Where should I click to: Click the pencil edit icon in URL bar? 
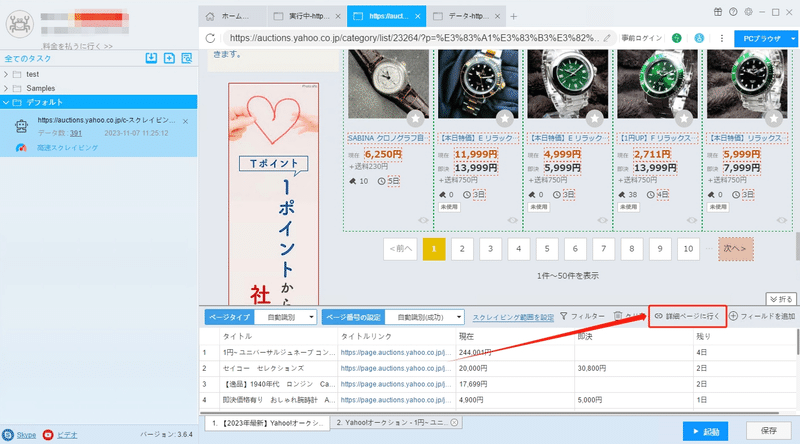pos(607,38)
